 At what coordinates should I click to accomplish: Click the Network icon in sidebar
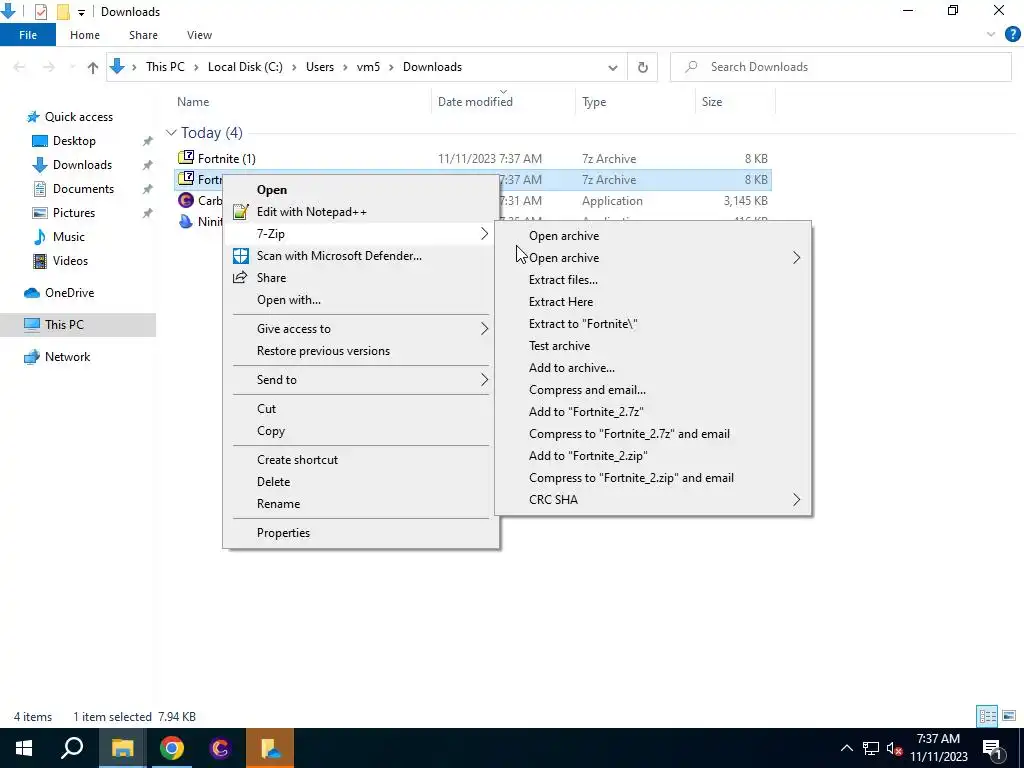(x=32, y=357)
